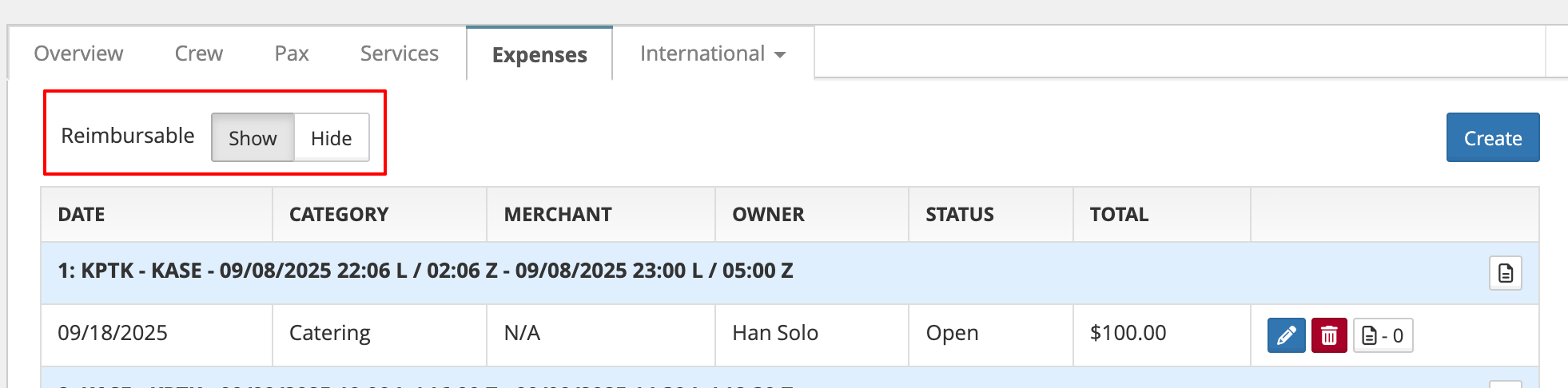1568x388 pixels.
Task: Click the TOTAL column header
Action: click(1119, 215)
